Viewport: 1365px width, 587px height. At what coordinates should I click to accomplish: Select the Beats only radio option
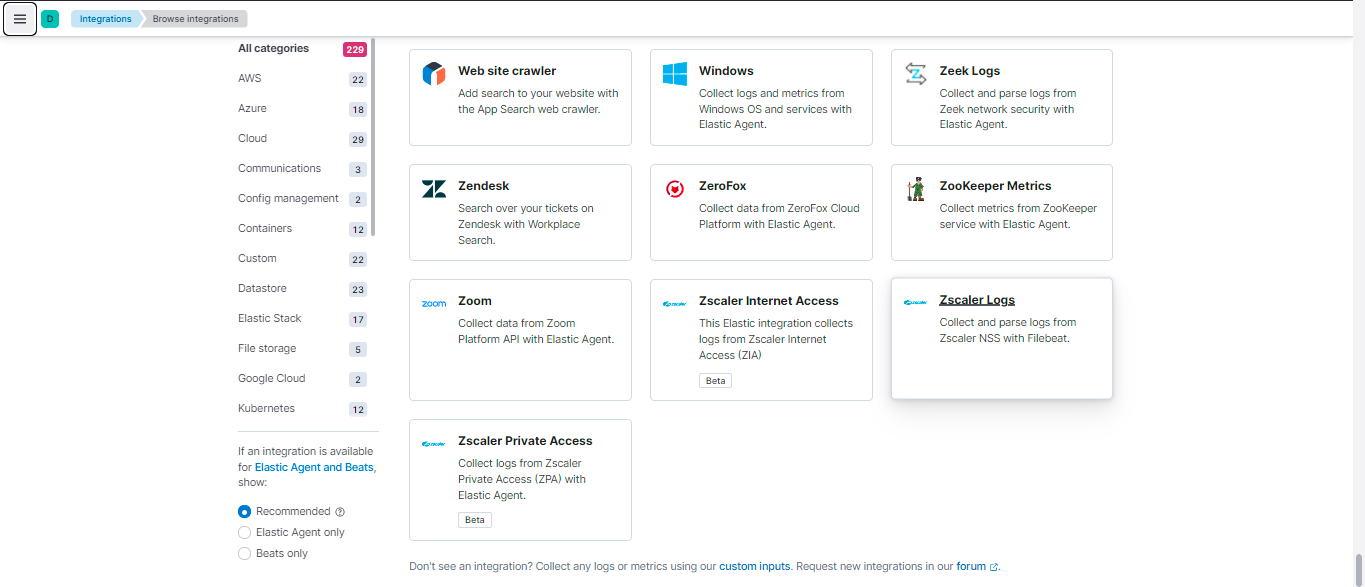[244, 553]
